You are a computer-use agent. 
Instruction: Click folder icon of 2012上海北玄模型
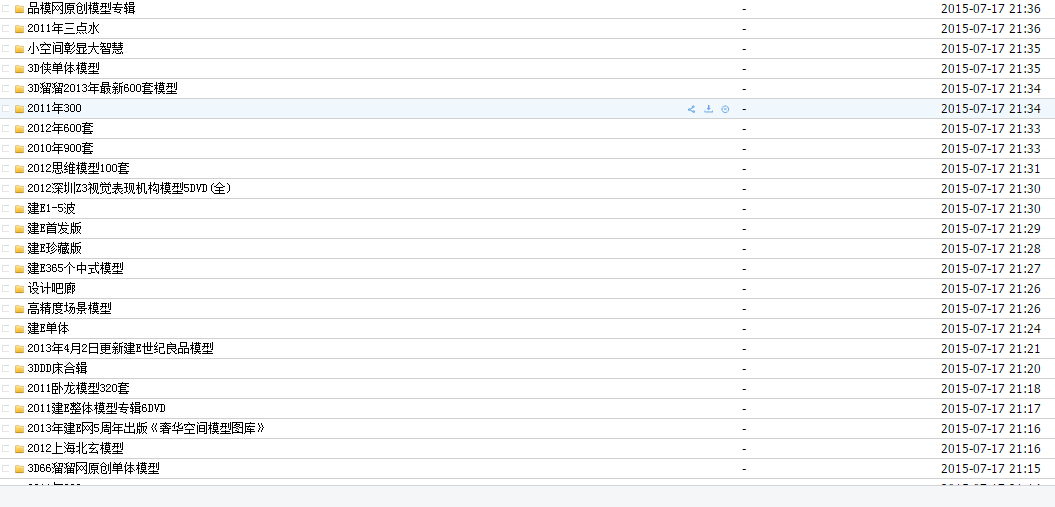(x=20, y=449)
